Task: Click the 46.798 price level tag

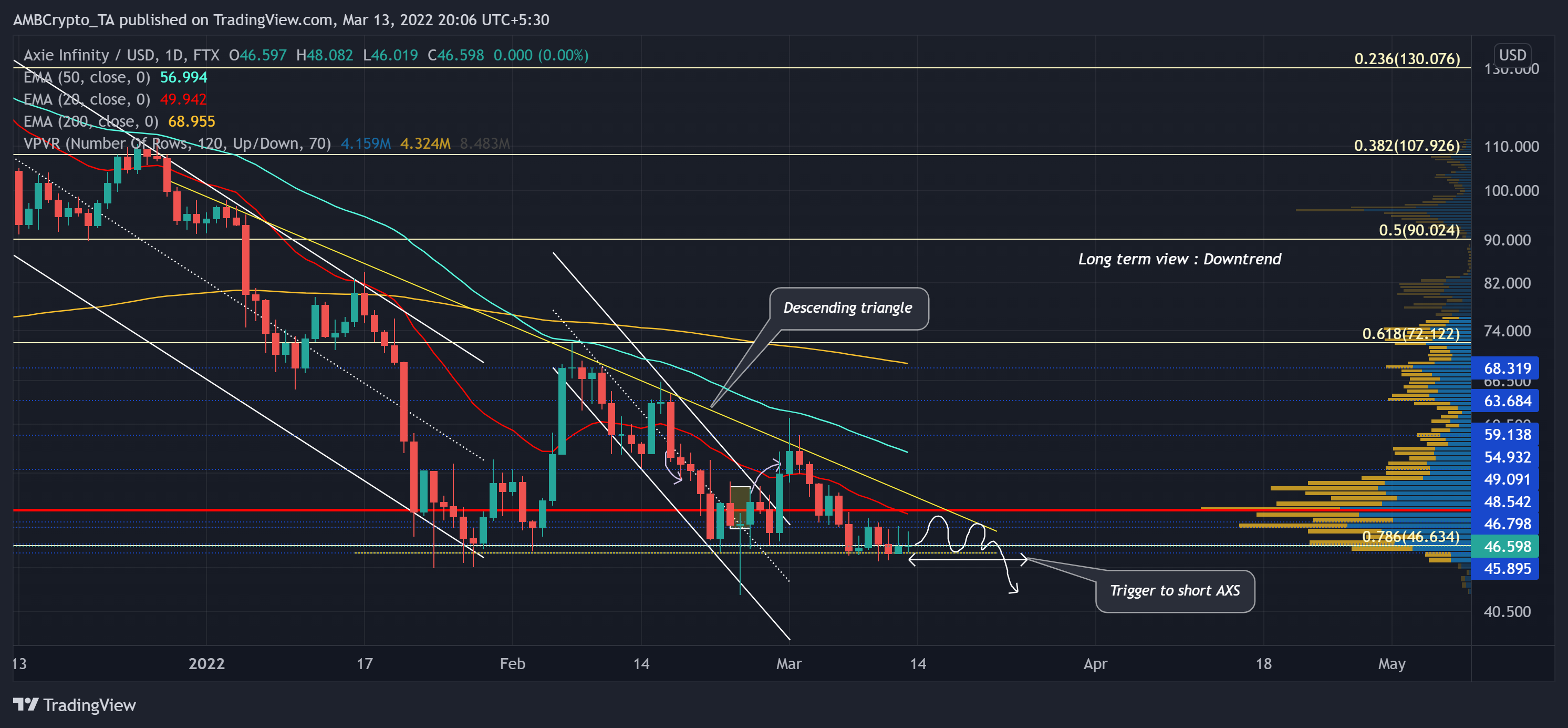Action: 1505,524
